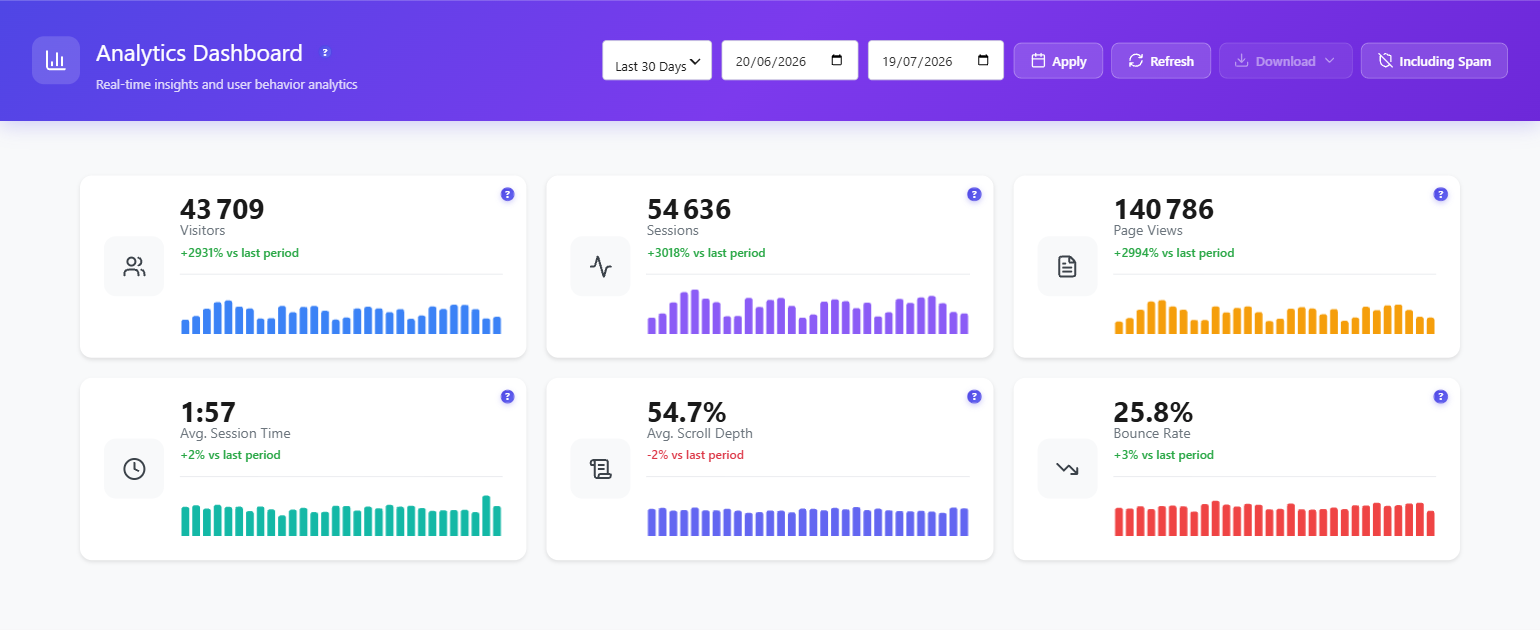Edit the end date 19/07/2026 field
This screenshot has height=630, width=1540.
coord(936,60)
